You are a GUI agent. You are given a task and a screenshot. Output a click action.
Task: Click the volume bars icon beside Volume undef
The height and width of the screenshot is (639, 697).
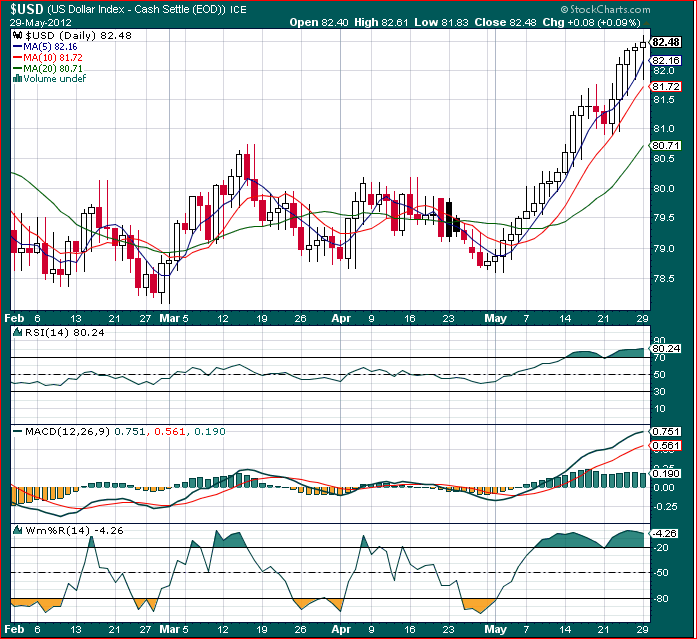tap(17, 79)
